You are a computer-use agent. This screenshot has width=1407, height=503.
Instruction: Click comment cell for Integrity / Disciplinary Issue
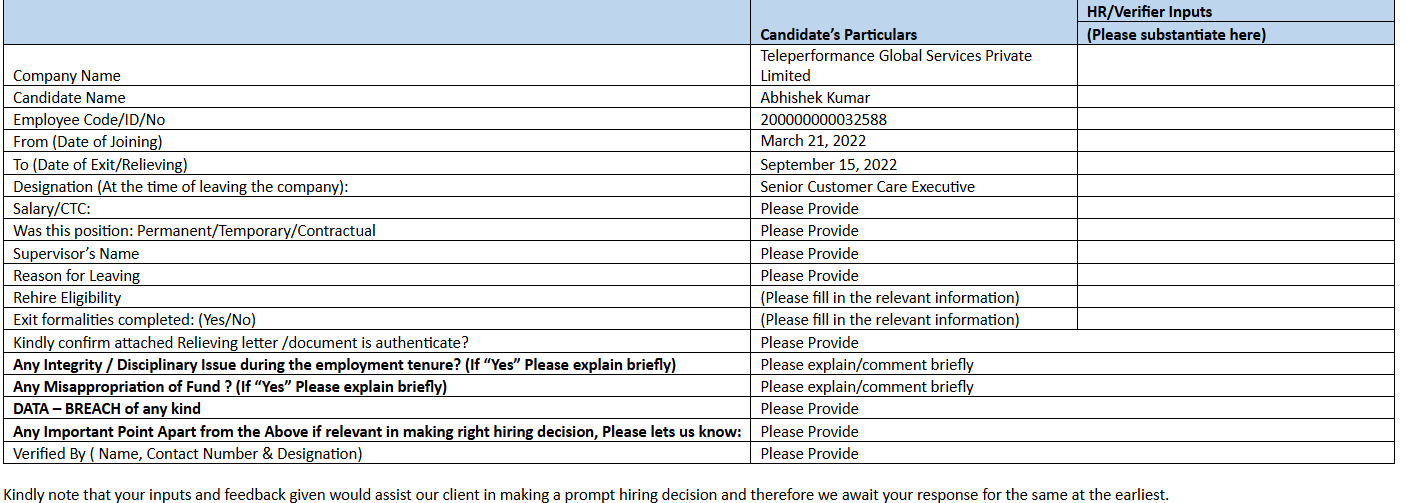pos(866,364)
